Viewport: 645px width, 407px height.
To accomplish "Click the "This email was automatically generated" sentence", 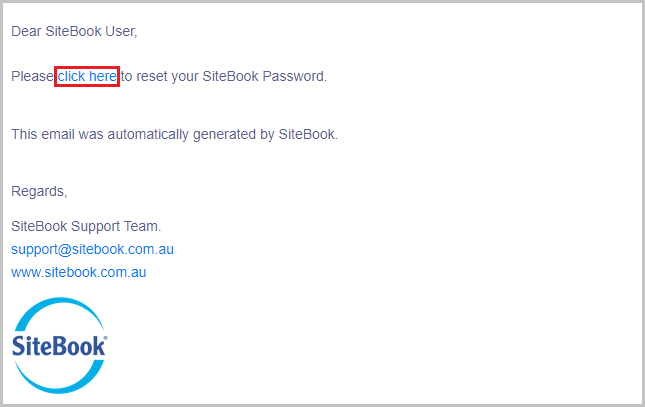I will (x=174, y=134).
